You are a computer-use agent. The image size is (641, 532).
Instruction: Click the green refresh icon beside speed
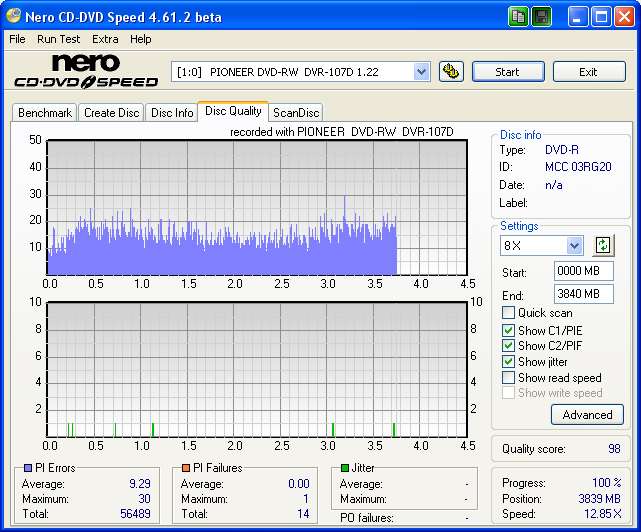tap(603, 245)
